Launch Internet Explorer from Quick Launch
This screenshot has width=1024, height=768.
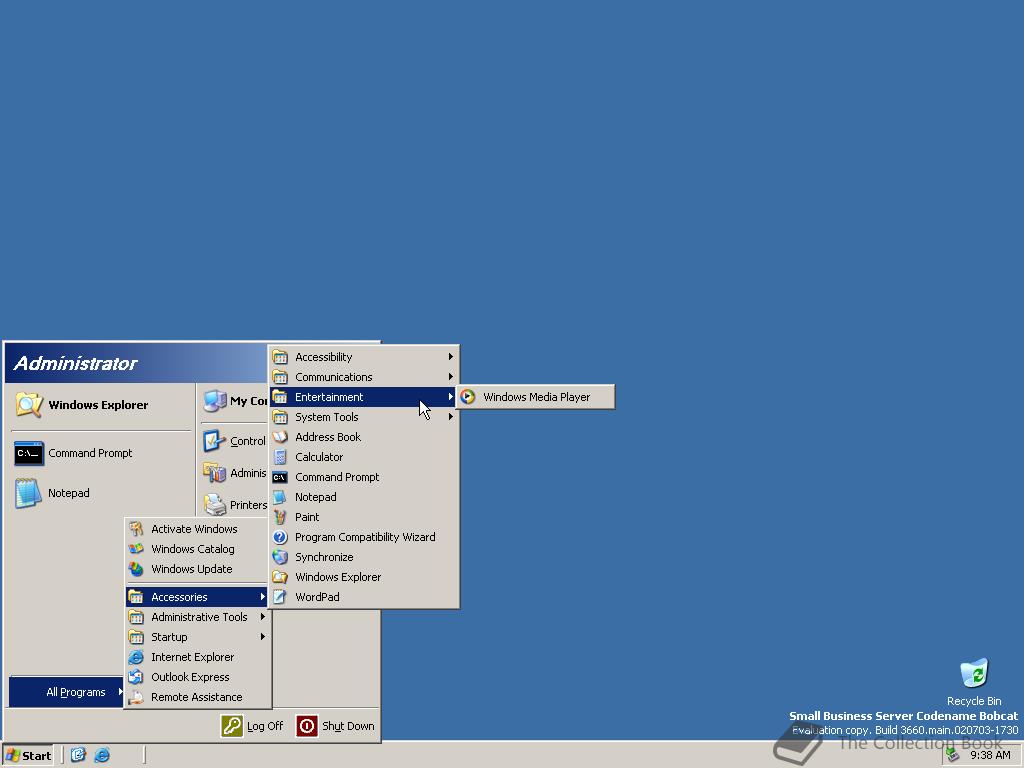tap(103, 755)
